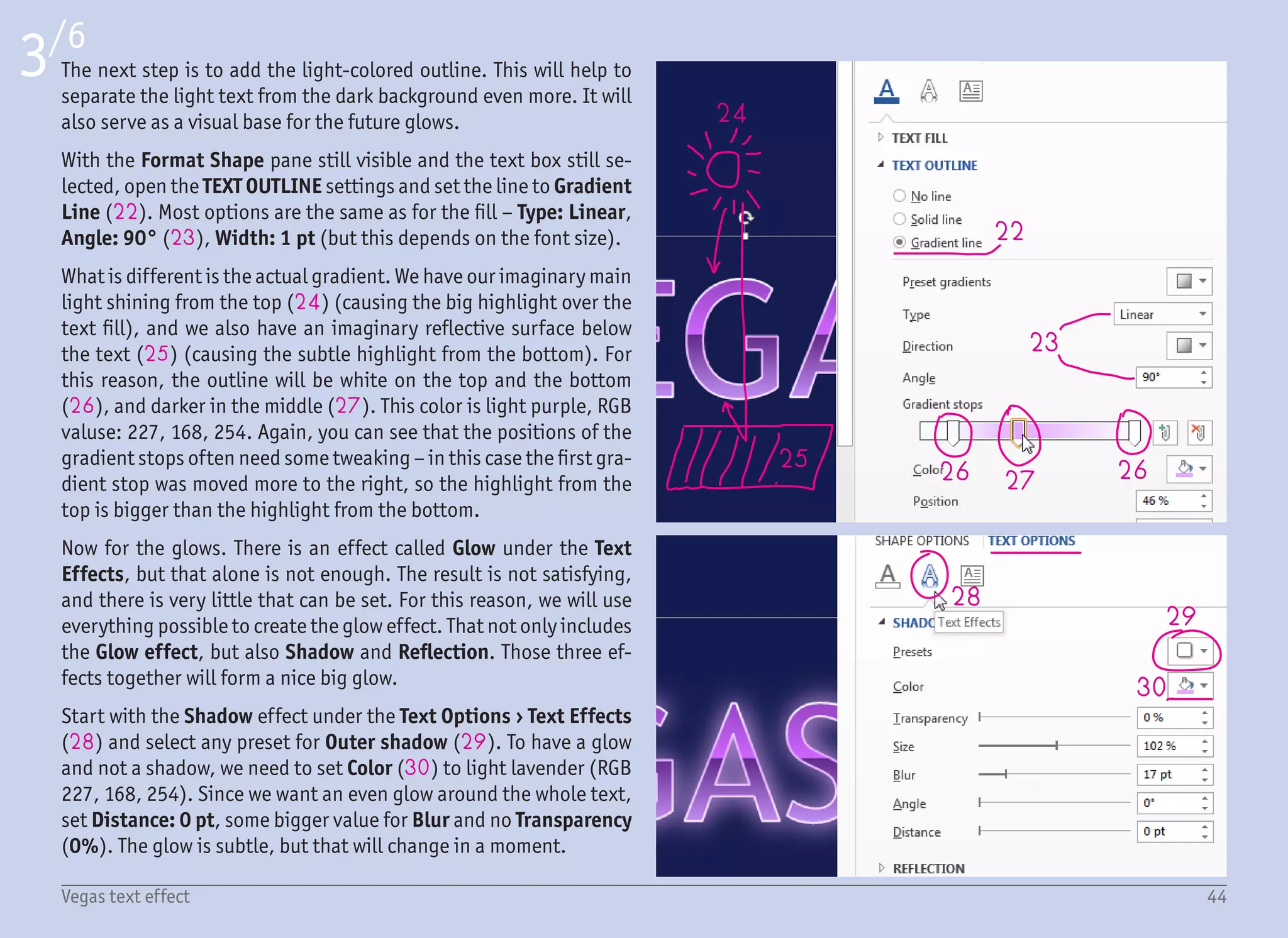Viewport: 1288px width, 938px height.
Task: Open gradient Direction dropdown
Action: coord(1189,345)
